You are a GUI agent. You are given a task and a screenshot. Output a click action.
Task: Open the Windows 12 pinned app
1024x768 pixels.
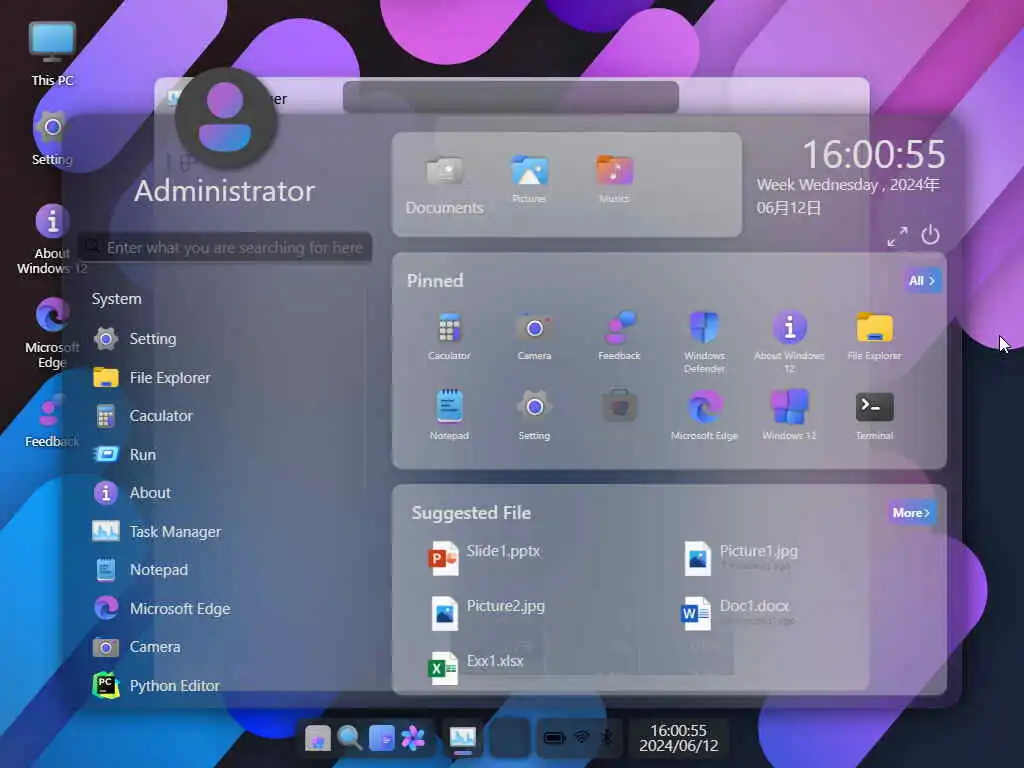point(789,415)
